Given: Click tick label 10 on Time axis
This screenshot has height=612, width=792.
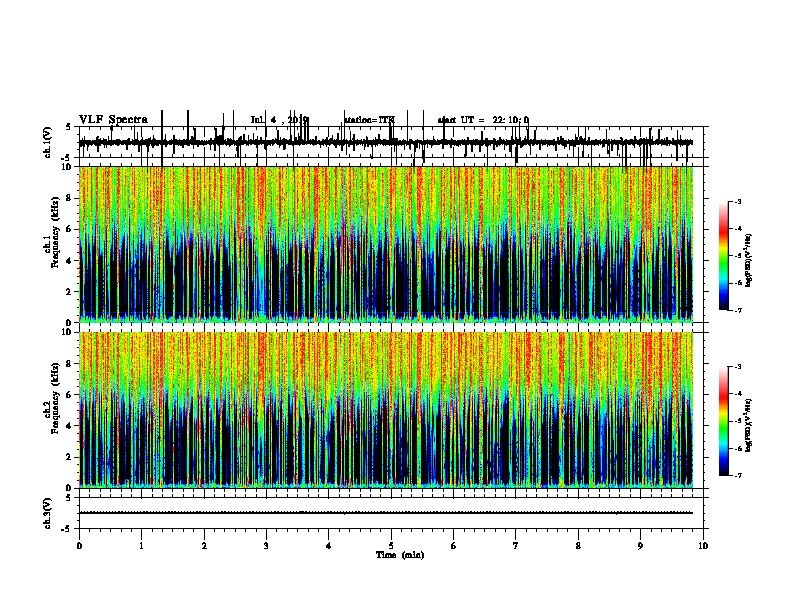Looking at the screenshot, I should click(x=703, y=546).
